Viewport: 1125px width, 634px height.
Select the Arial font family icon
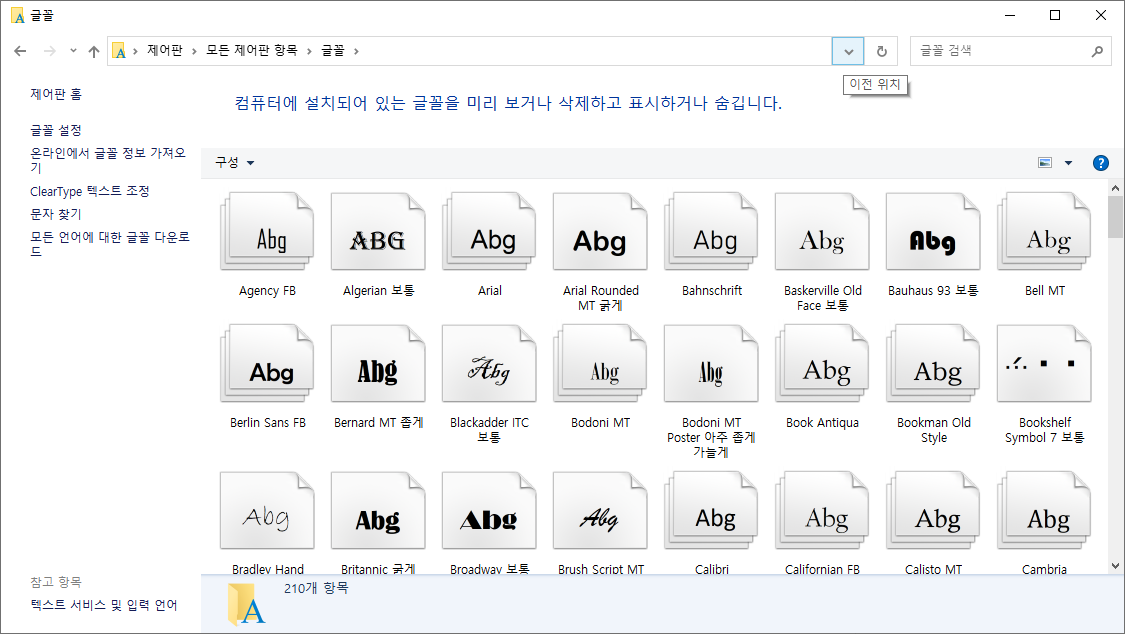tap(489, 232)
